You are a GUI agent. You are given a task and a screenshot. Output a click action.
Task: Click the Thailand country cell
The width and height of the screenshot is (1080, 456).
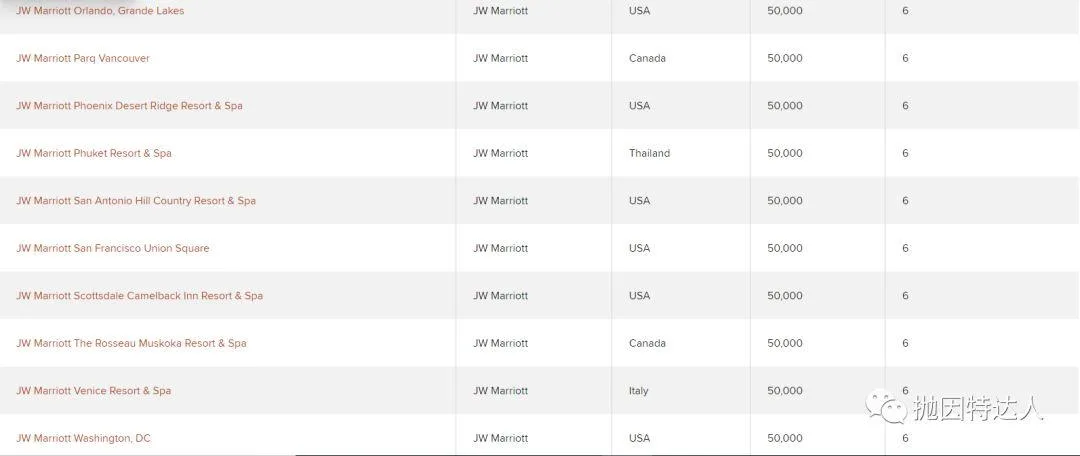[649, 154]
